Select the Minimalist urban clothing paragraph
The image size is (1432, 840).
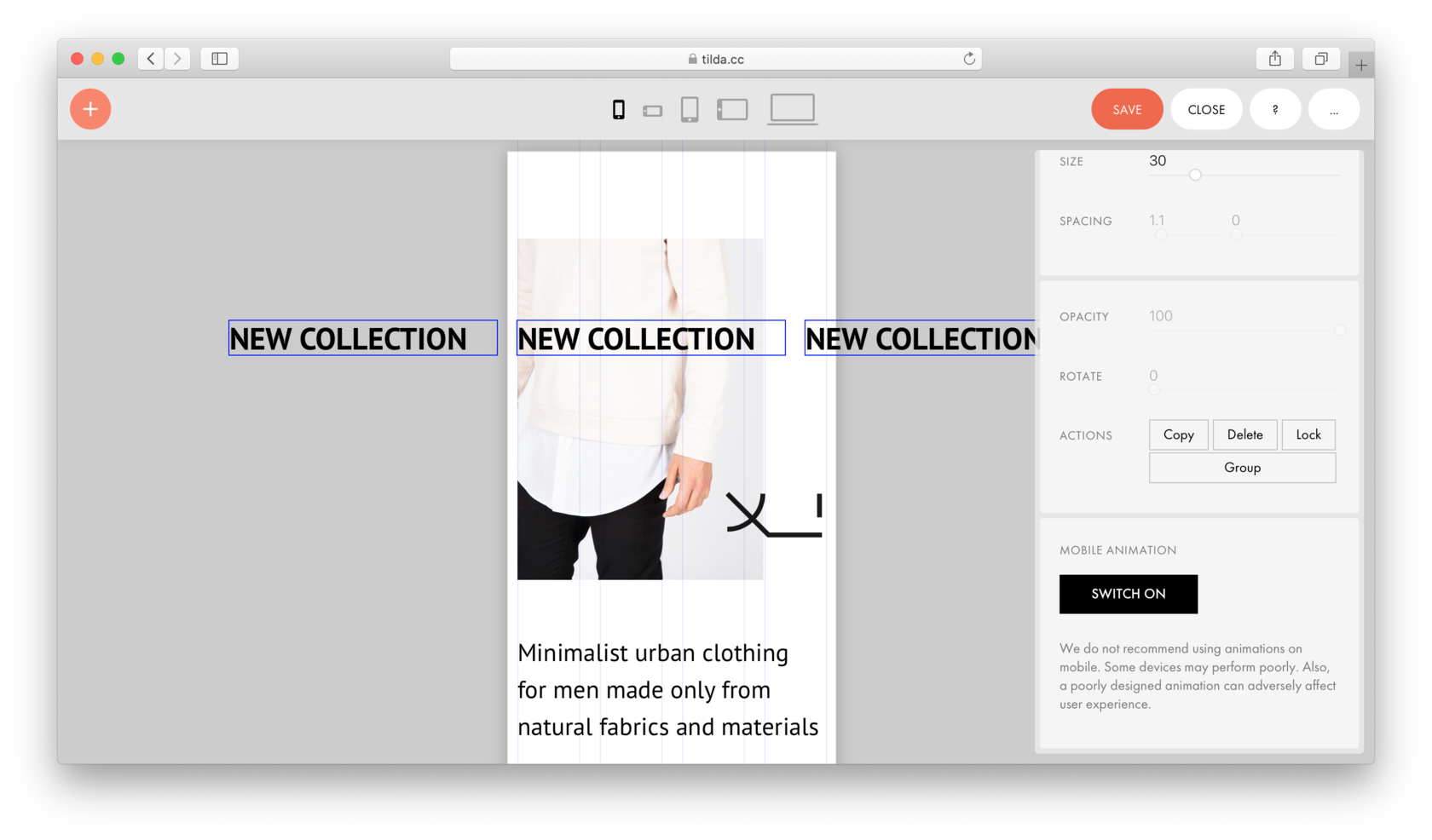[668, 690]
